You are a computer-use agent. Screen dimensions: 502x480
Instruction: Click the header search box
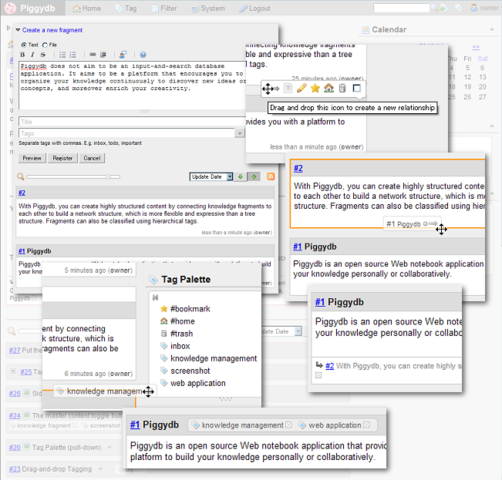coord(401,8)
